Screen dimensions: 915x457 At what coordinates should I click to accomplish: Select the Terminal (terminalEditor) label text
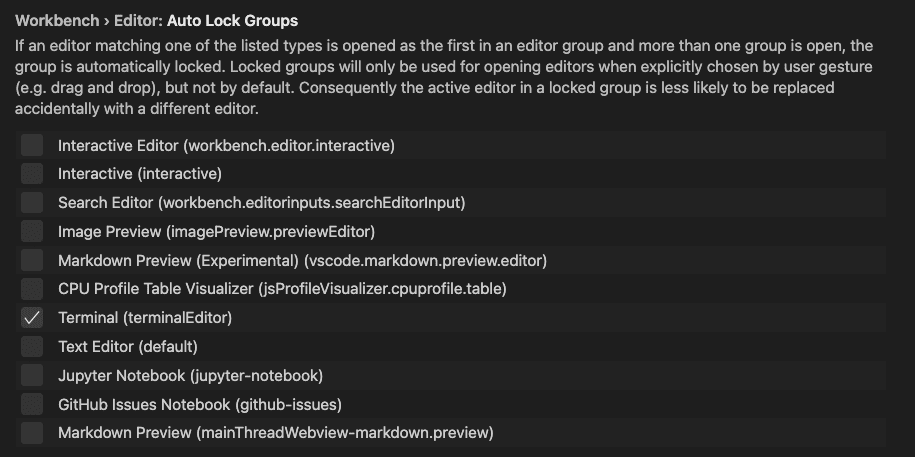145,318
